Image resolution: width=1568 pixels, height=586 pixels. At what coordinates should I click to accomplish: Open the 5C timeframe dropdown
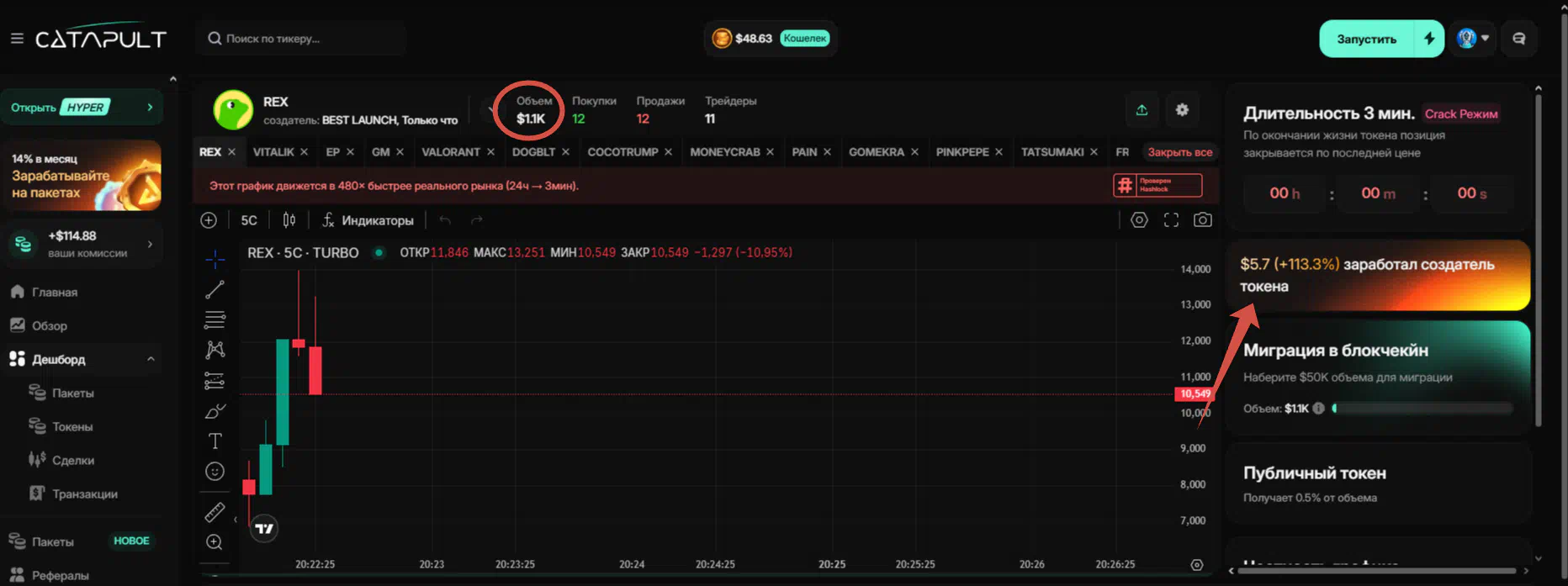(249, 220)
